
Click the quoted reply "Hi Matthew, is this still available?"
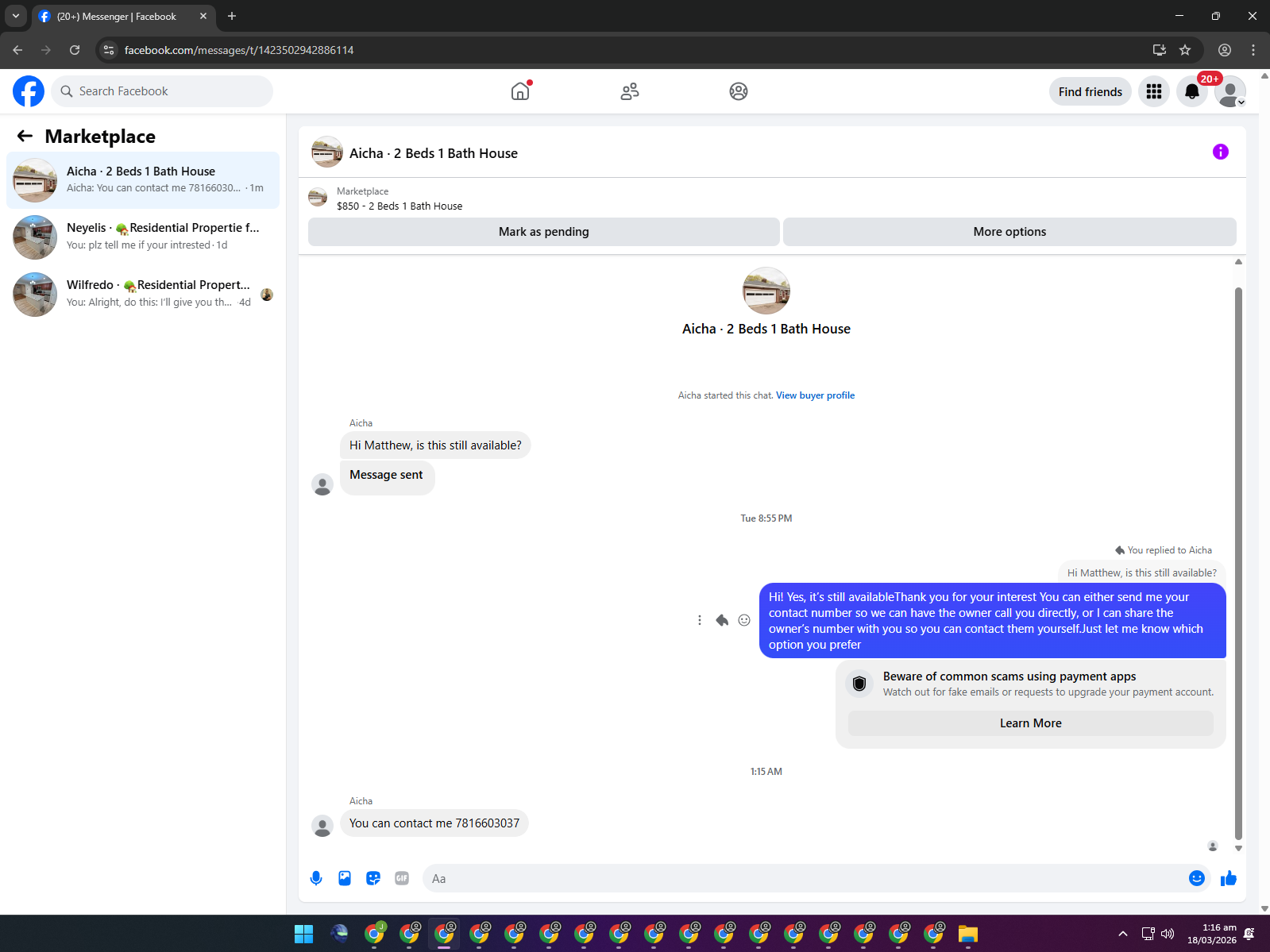pos(1142,572)
